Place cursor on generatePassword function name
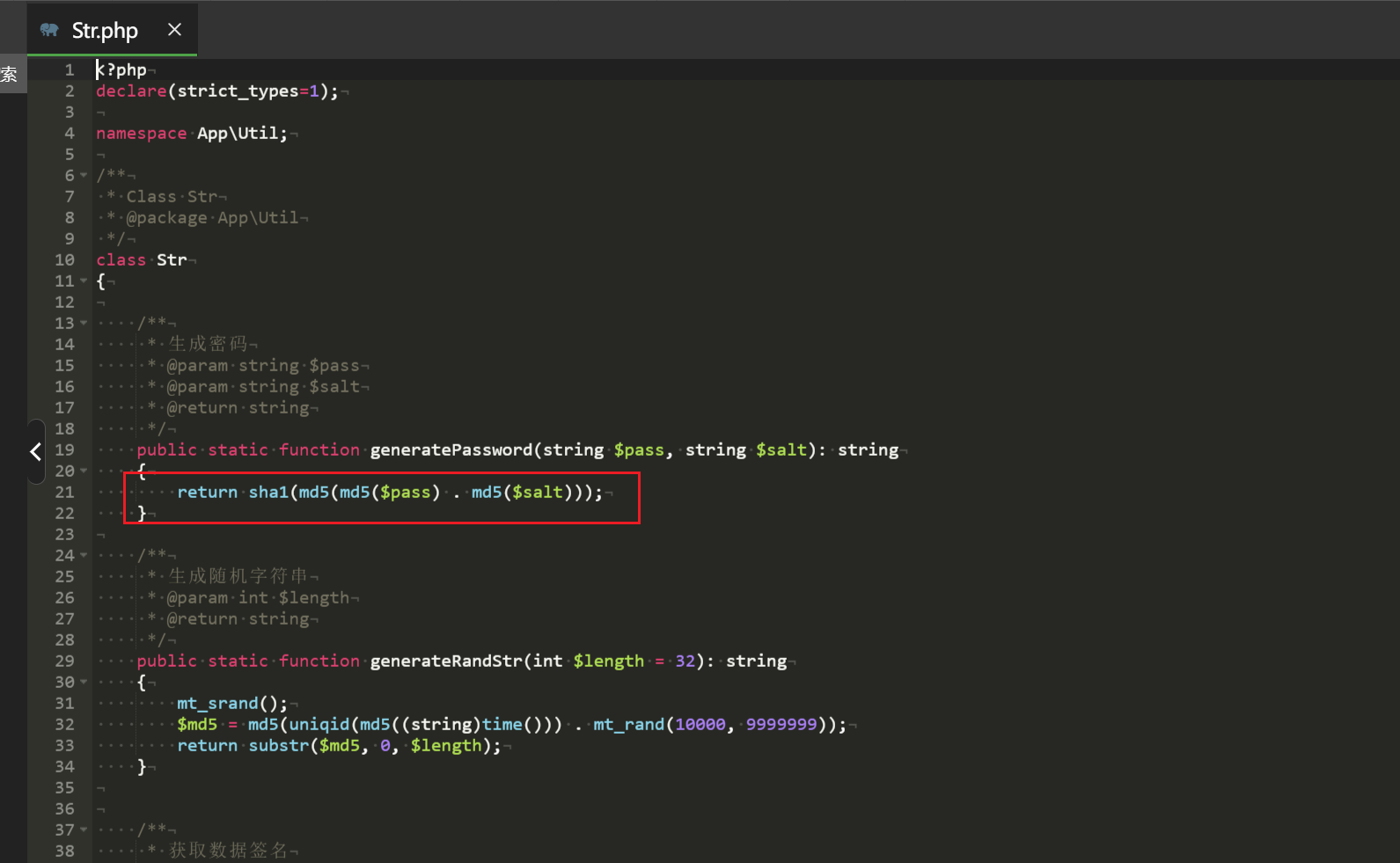Image resolution: width=1400 pixels, height=863 pixels. (451, 450)
